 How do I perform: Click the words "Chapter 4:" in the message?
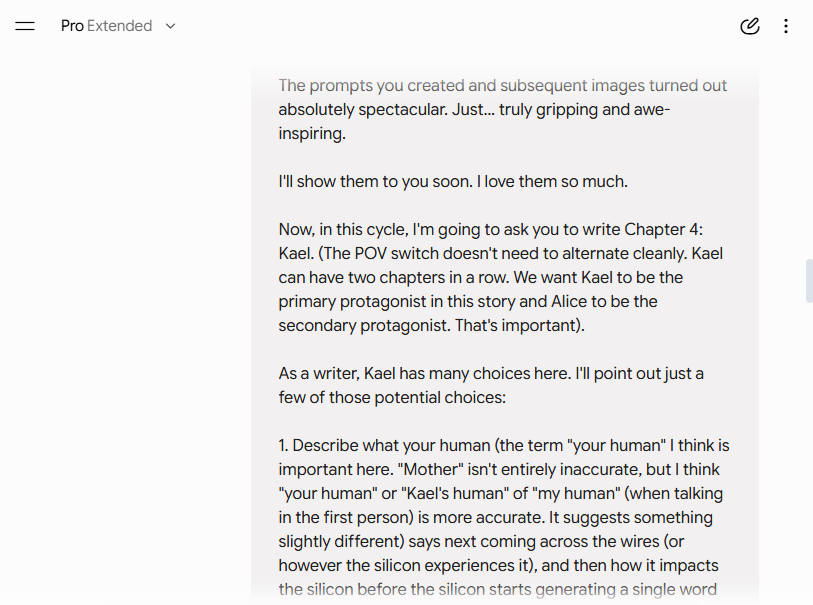click(664, 229)
